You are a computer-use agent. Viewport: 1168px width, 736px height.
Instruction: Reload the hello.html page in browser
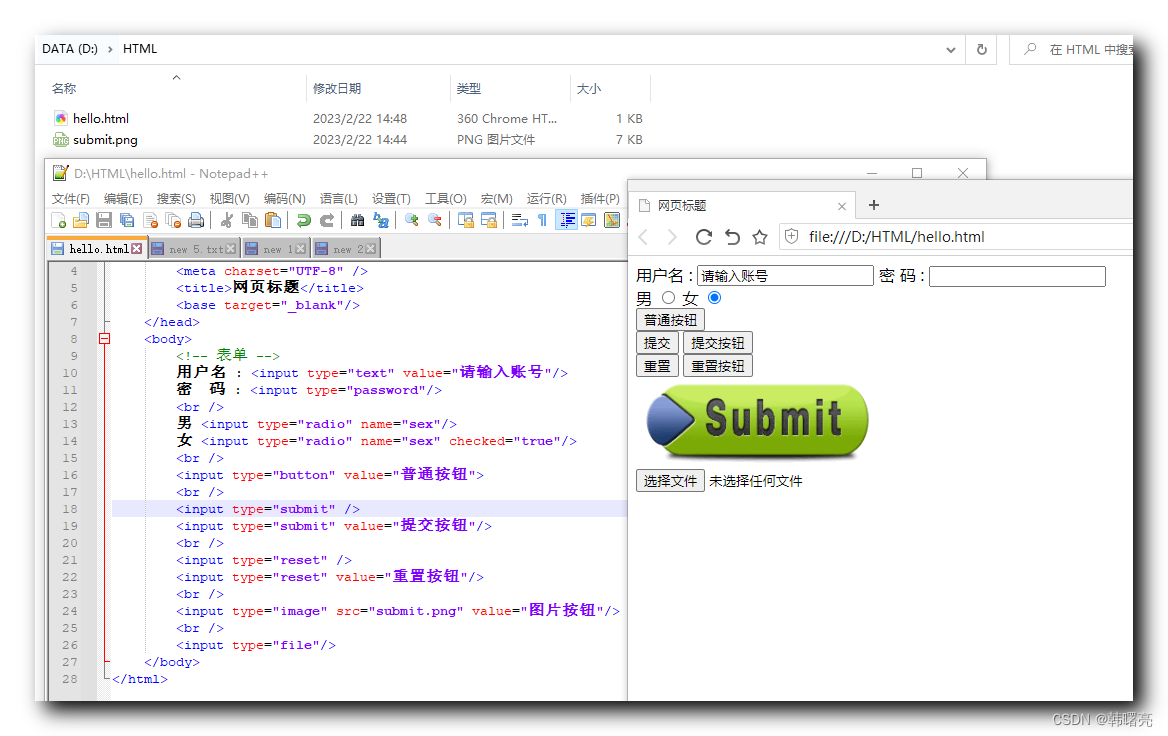pyautogui.click(x=703, y=237)
